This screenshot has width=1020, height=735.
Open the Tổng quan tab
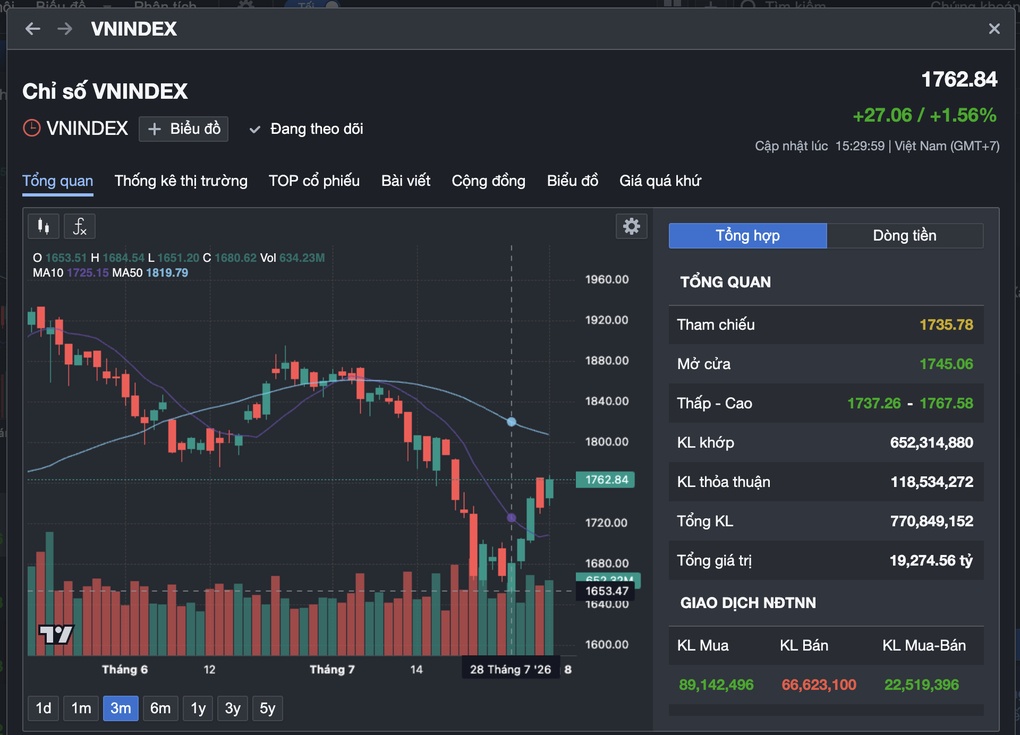[58, 181]
